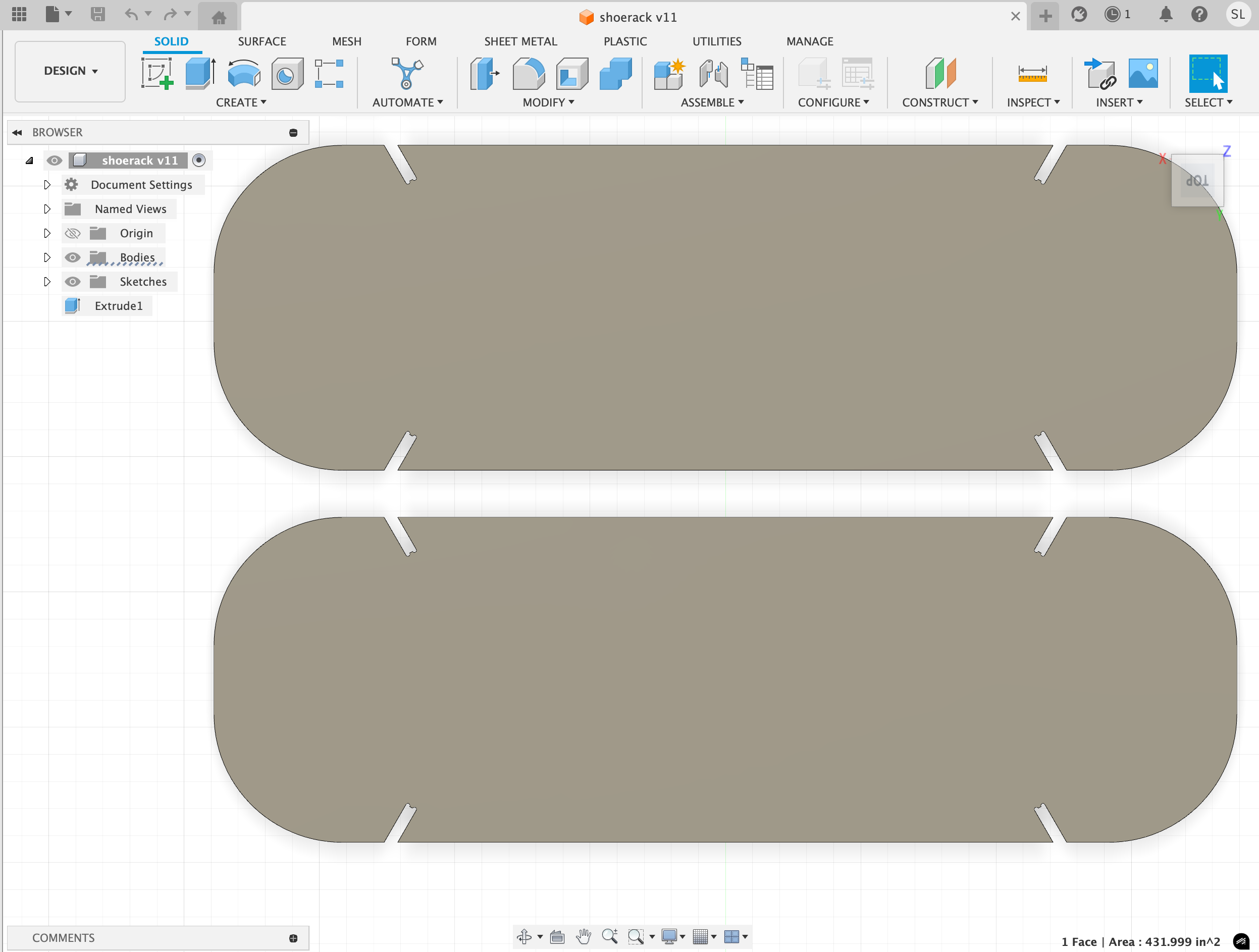The width and height of the screenshot is (1259, 952).
Task: Open the Orbit navigation tool
Action: tap(524, 936)
